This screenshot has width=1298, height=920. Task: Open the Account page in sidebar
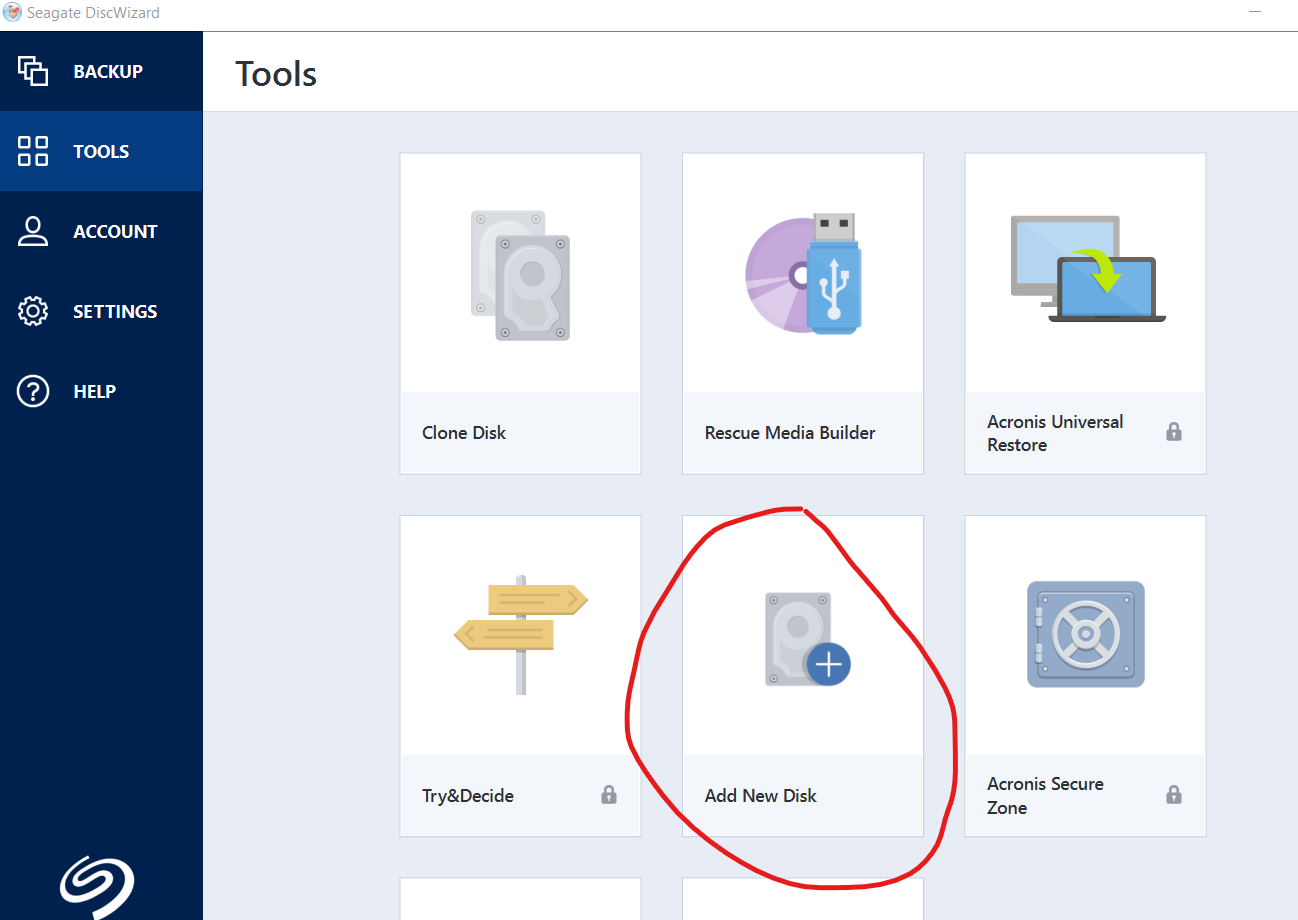[101, 231]
